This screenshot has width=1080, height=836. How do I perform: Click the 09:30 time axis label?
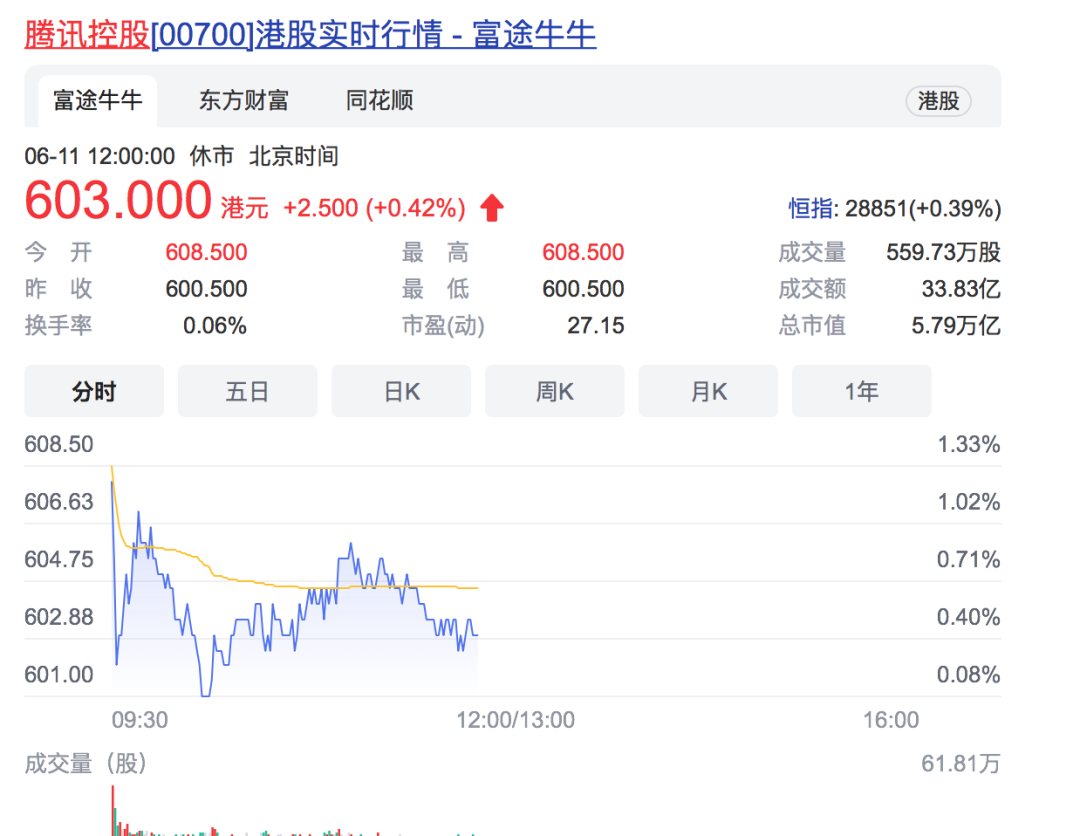140,720
